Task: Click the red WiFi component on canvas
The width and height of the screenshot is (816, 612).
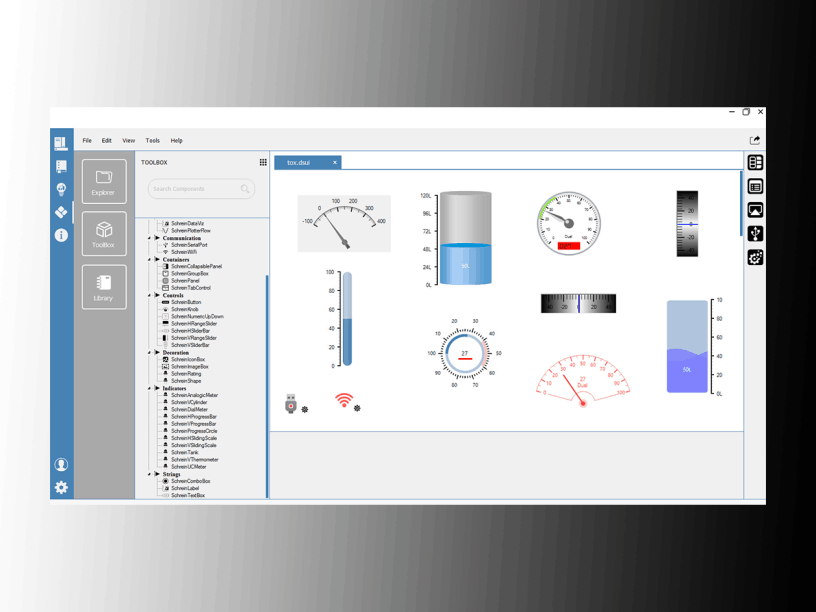Action: (x=344, y=401)
